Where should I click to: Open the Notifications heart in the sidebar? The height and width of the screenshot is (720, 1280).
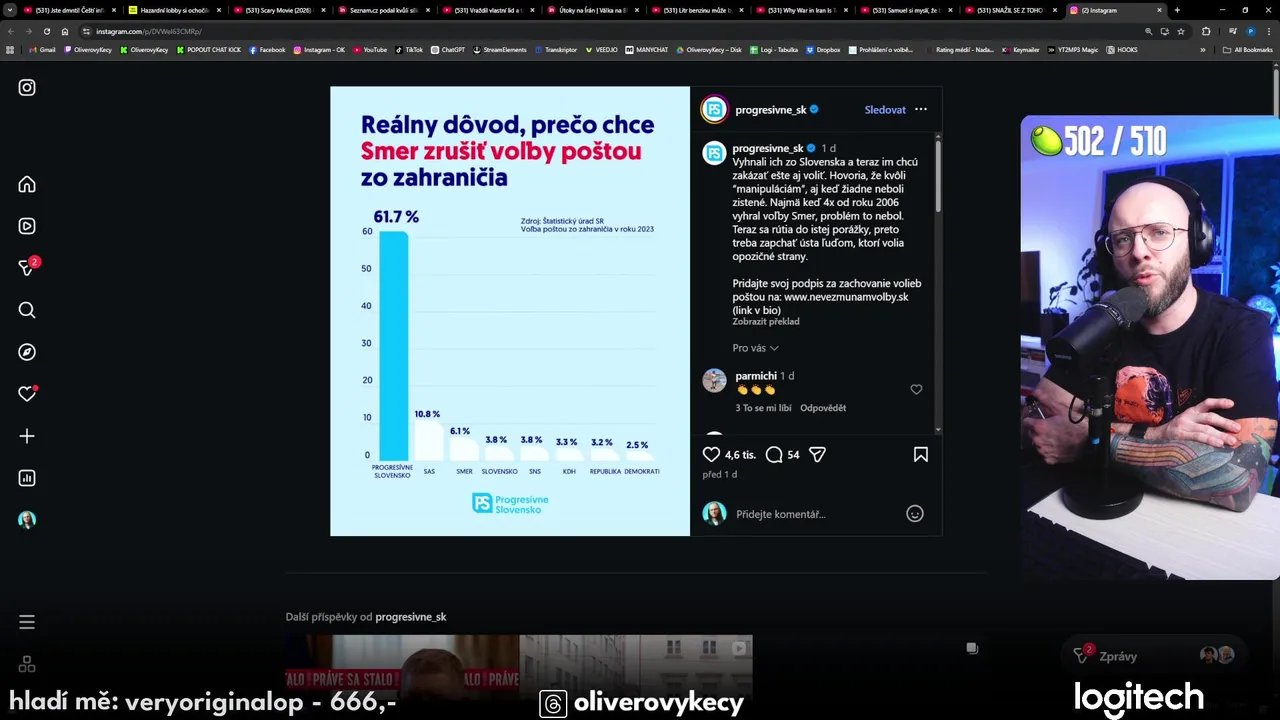click(x=27, y=394)
